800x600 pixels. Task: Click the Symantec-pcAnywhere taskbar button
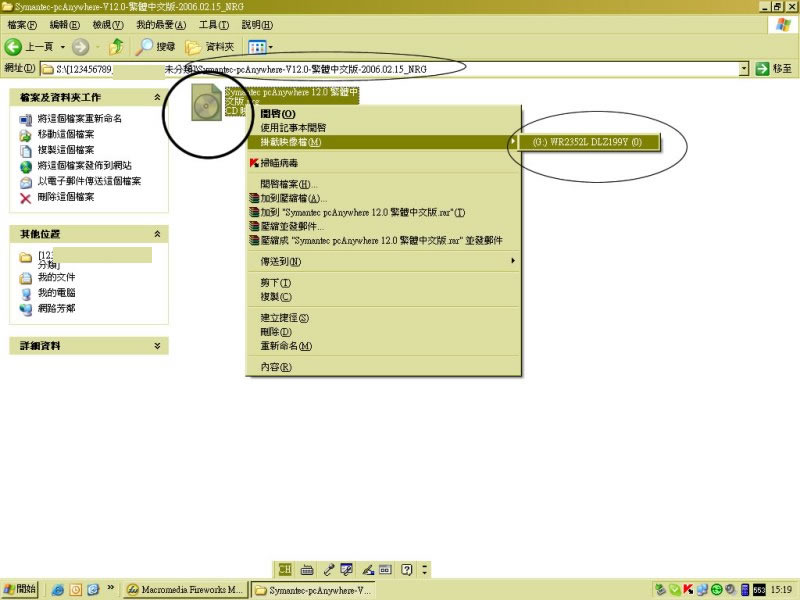click(x=313, y=590)
